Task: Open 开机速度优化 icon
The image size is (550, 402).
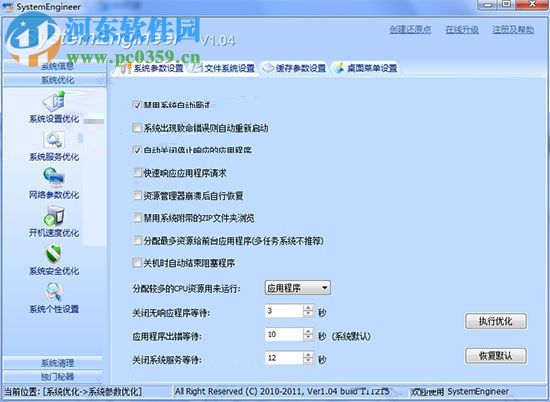Action: (54, 216)
